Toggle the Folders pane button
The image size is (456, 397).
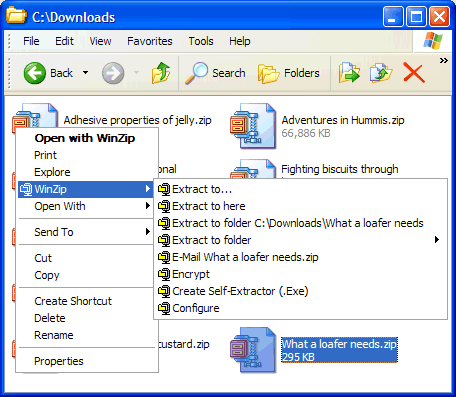289,73
